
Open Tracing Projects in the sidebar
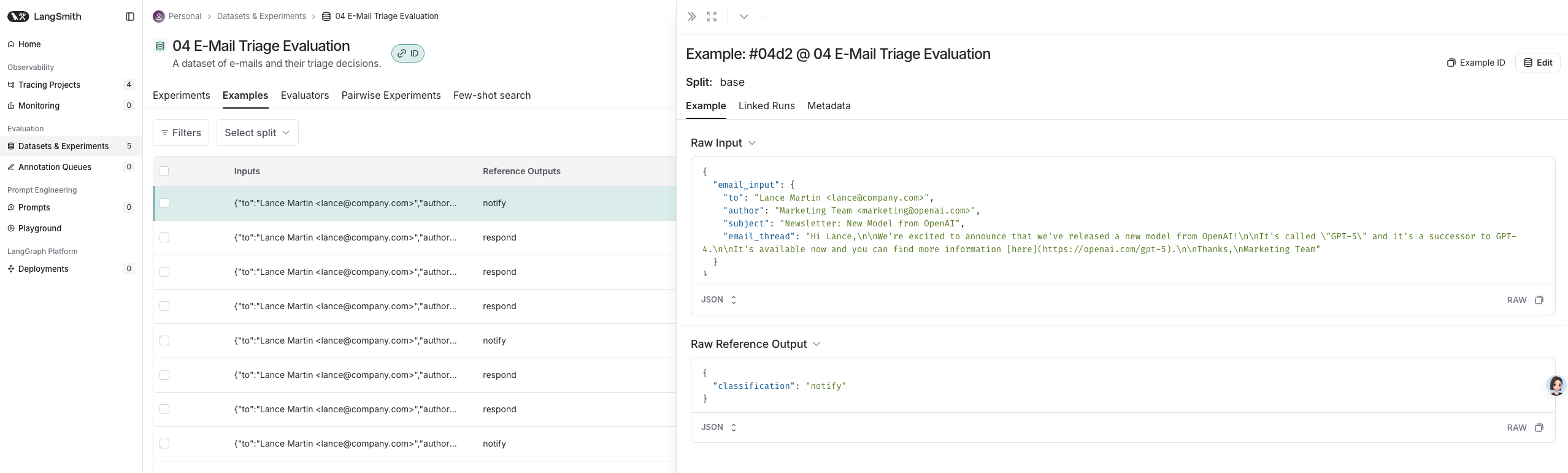(49, 85)
